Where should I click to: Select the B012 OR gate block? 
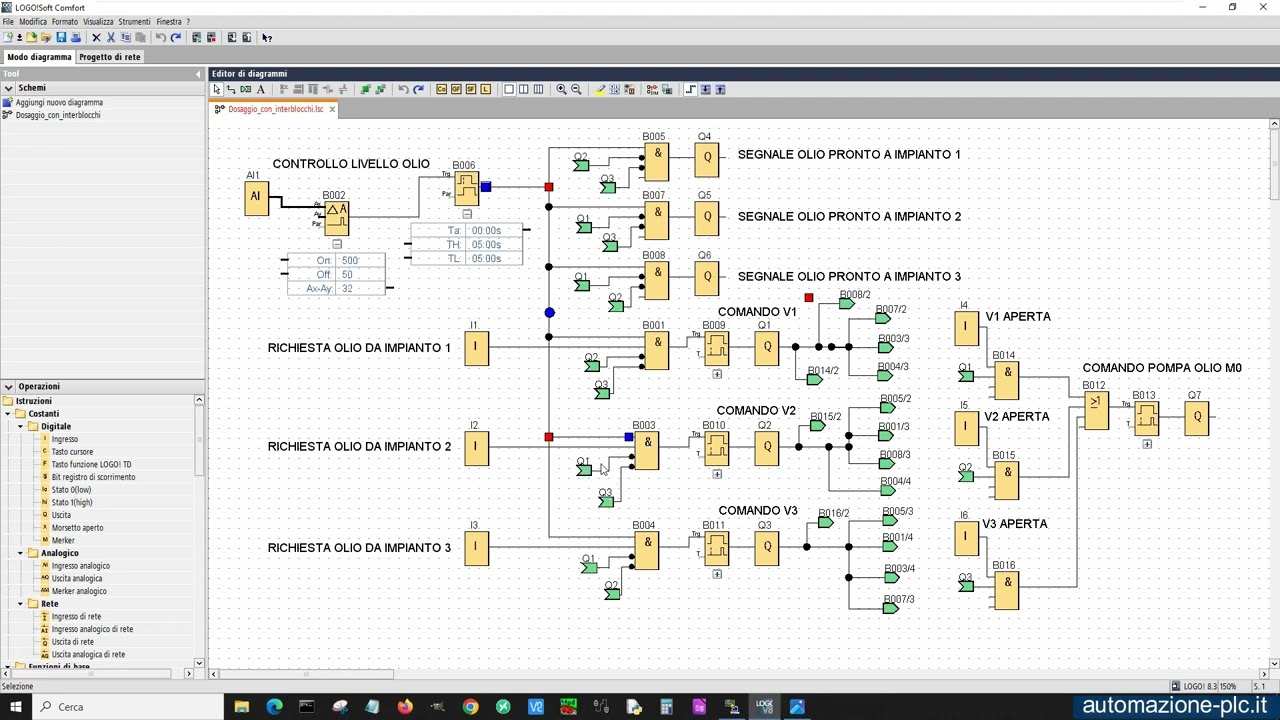coord(1096,410)
